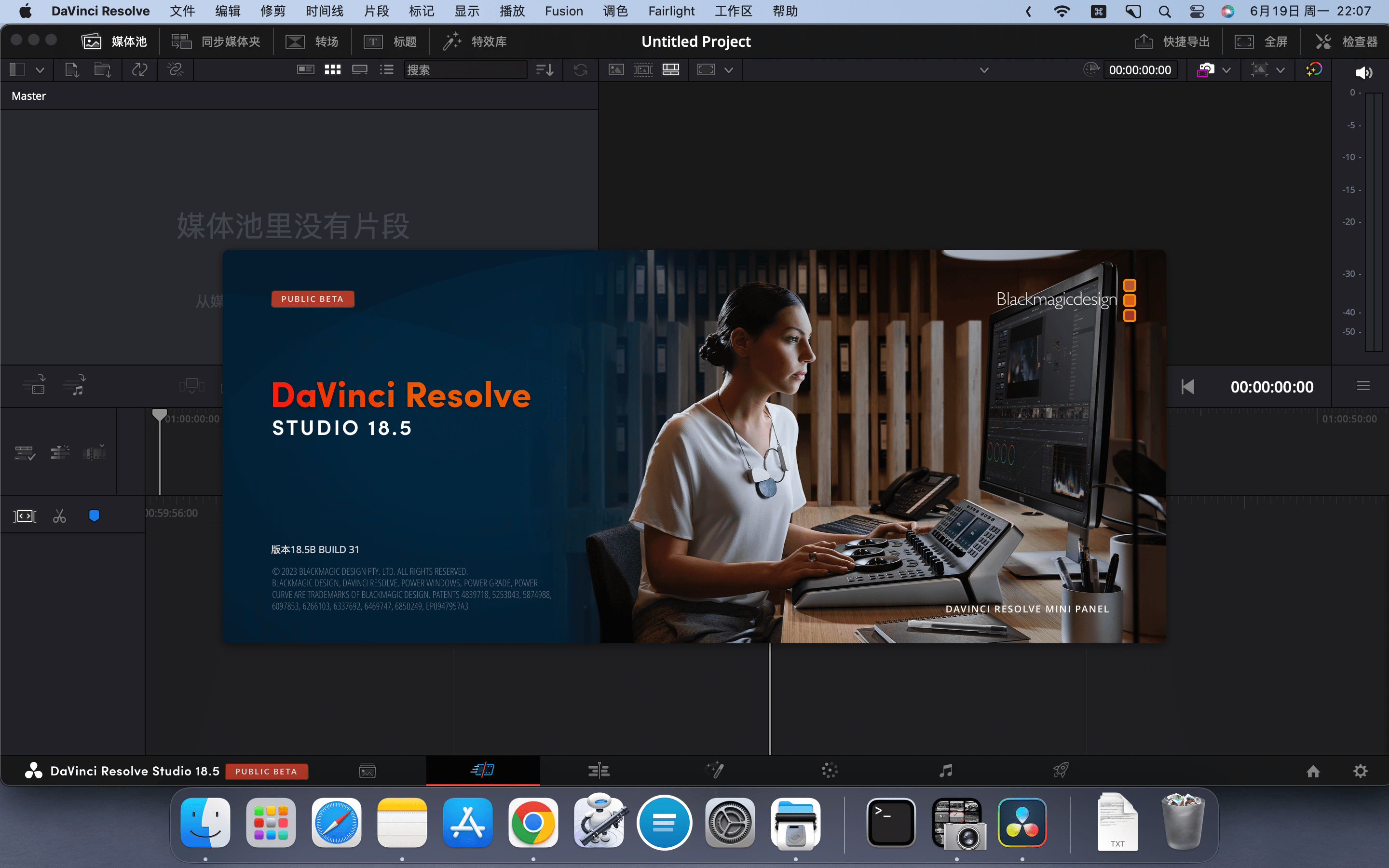Click the import media folder icon

103,70
